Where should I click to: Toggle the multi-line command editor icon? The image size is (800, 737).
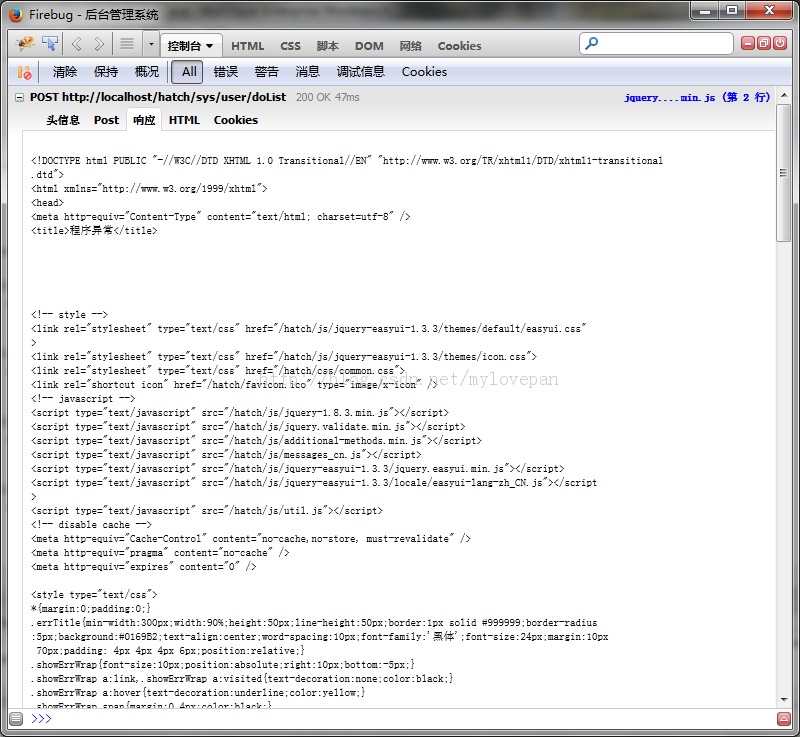point(127,44)
